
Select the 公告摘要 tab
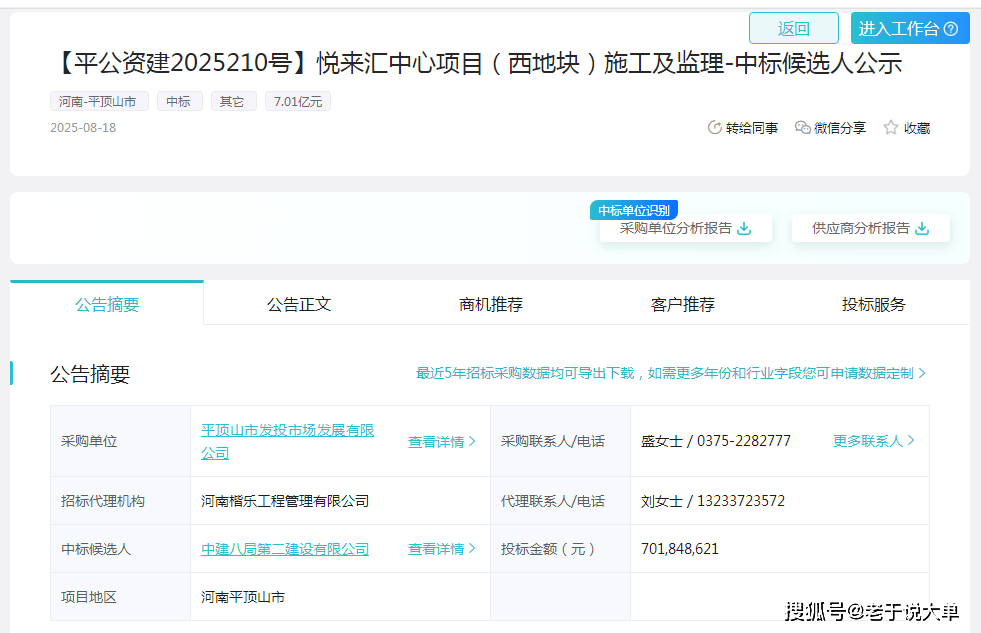tap(107, 304)
